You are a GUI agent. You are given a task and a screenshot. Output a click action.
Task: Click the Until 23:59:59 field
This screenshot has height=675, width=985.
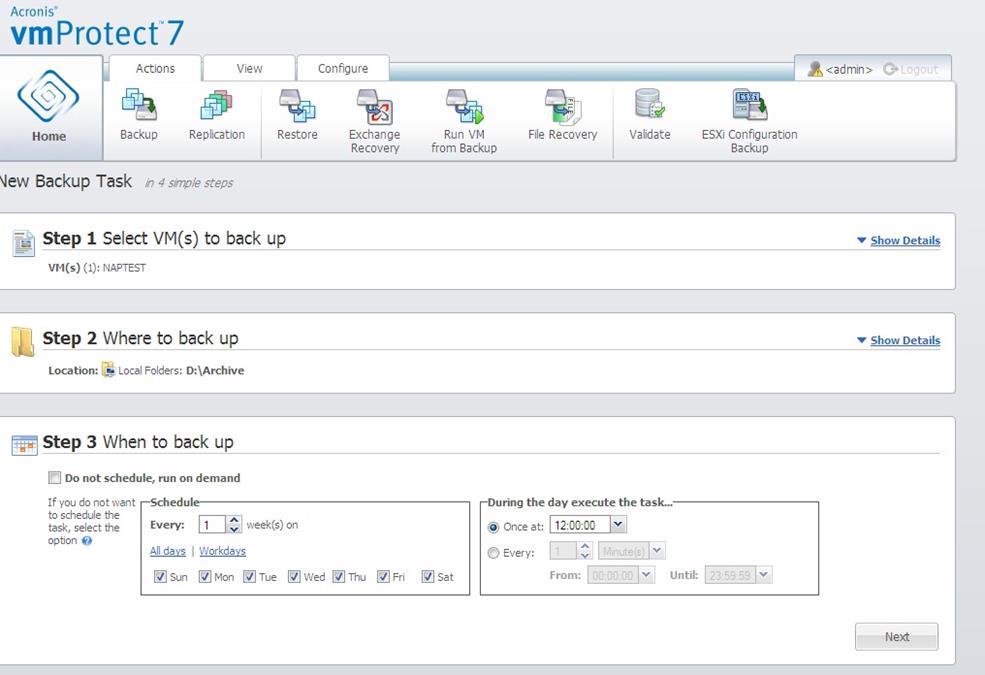[731, 575]
